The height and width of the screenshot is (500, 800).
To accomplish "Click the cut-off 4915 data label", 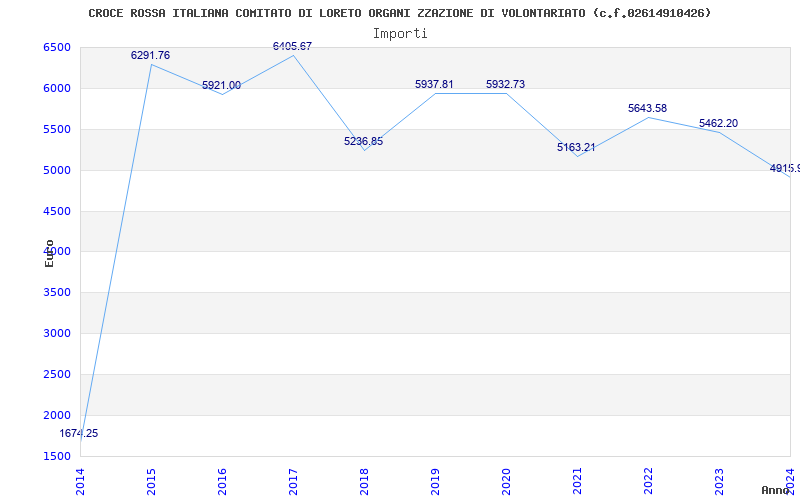I will 785,168.
